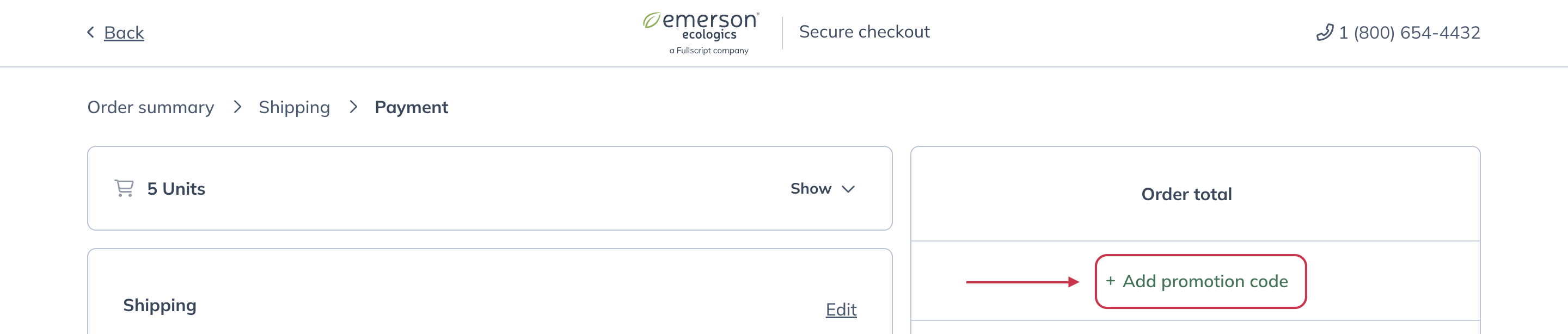
Task: Click the phone handset icon
Action: coord(1325,32)
